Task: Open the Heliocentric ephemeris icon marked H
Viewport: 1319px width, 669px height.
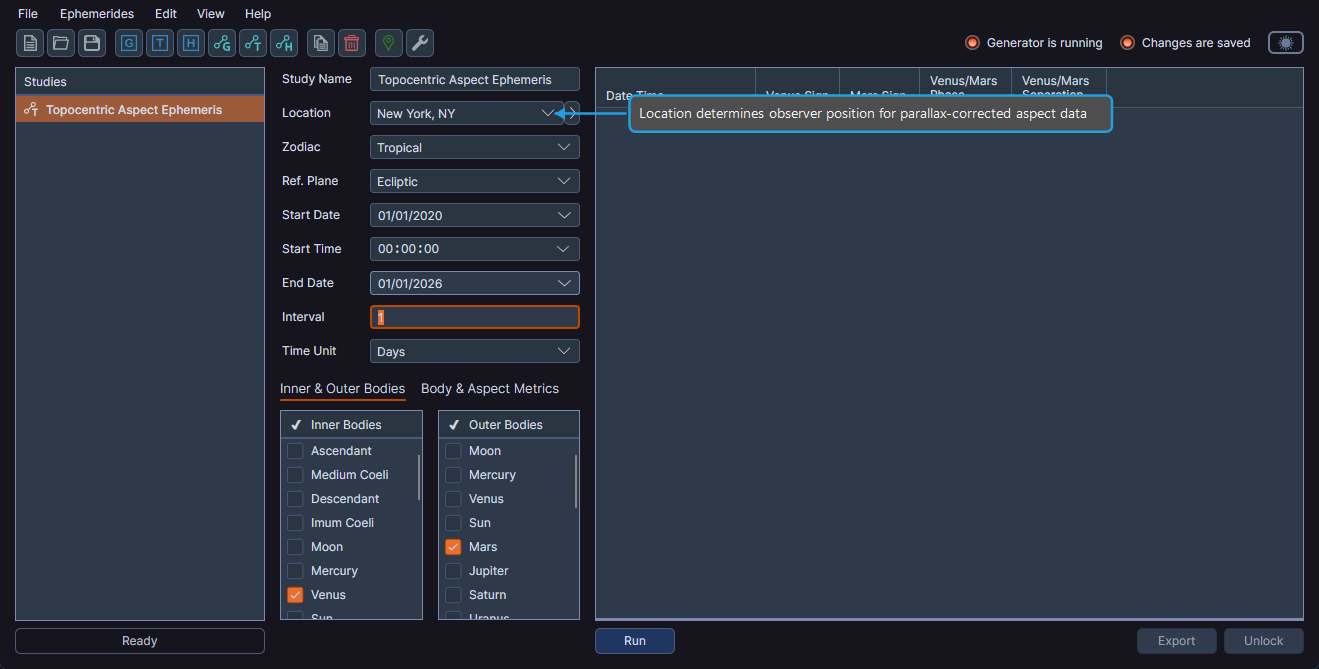Action: (190, 43)
